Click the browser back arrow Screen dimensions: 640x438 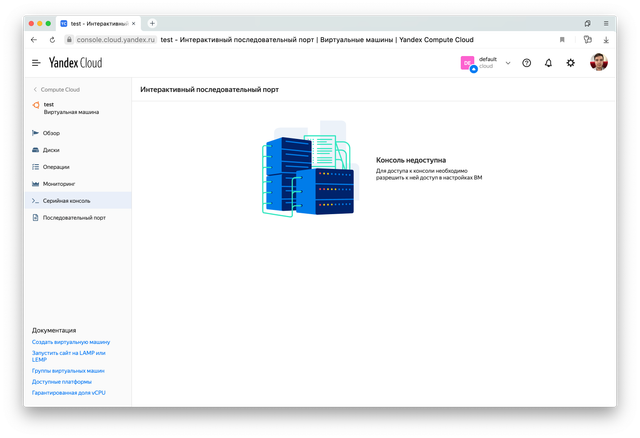35,40
